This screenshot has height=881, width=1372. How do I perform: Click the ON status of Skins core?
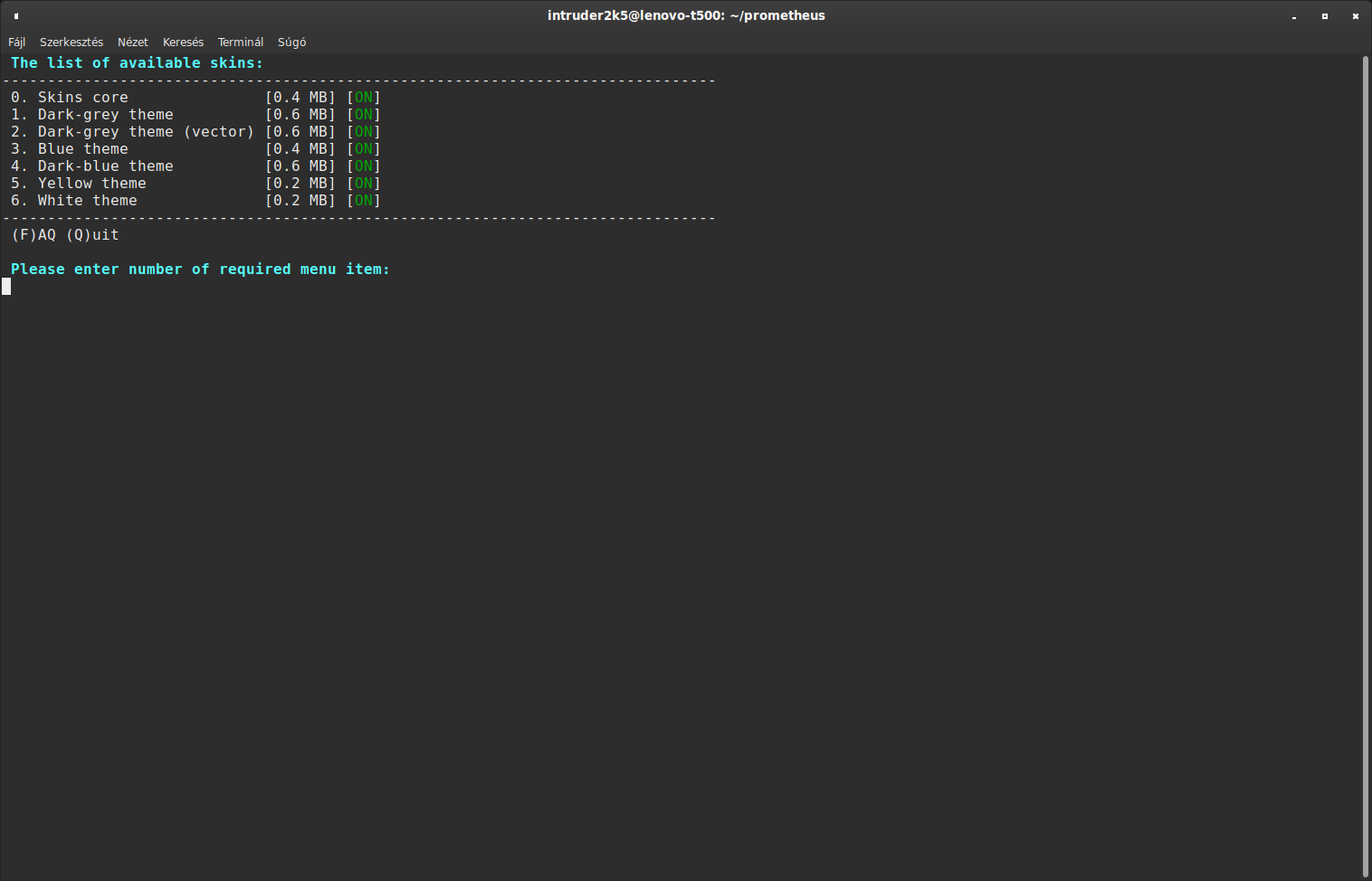click(x=364, y=98)
